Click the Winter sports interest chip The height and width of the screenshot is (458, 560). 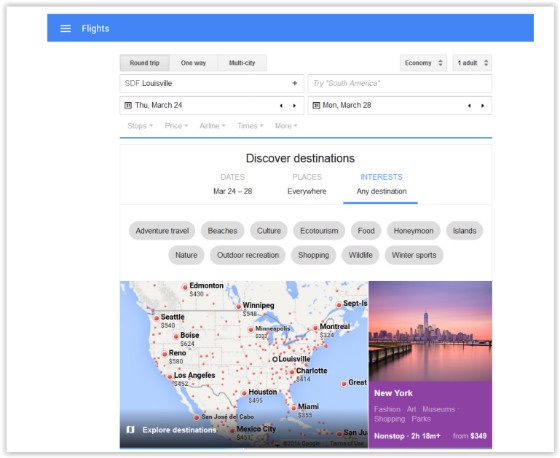[414, 255]
